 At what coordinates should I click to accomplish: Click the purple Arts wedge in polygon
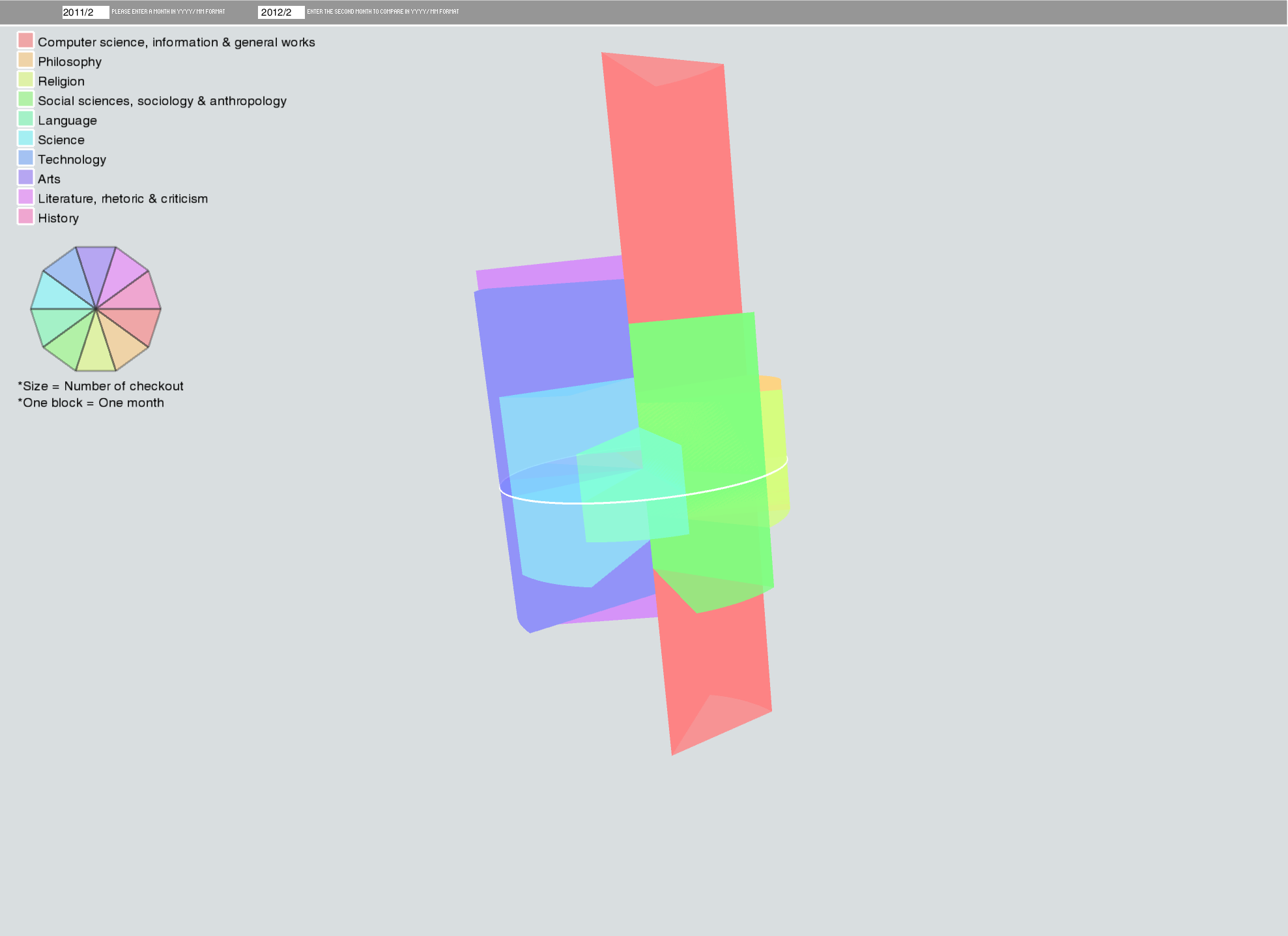pos(96,267)
